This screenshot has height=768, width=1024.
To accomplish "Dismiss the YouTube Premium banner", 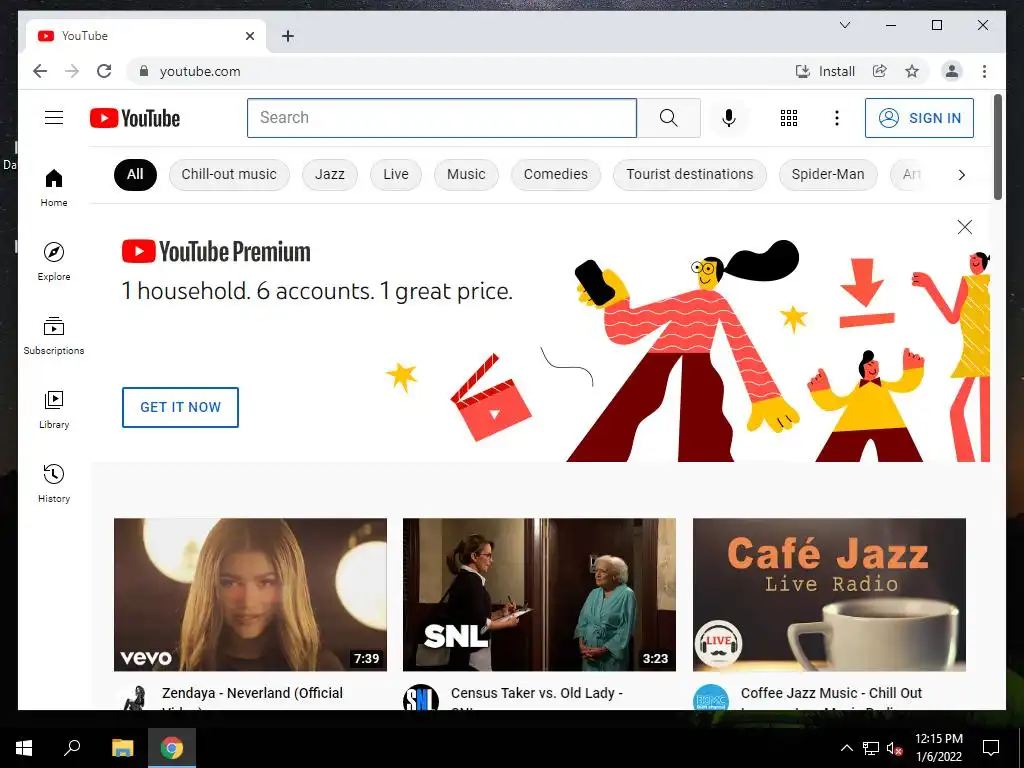I will pos(965,227).
